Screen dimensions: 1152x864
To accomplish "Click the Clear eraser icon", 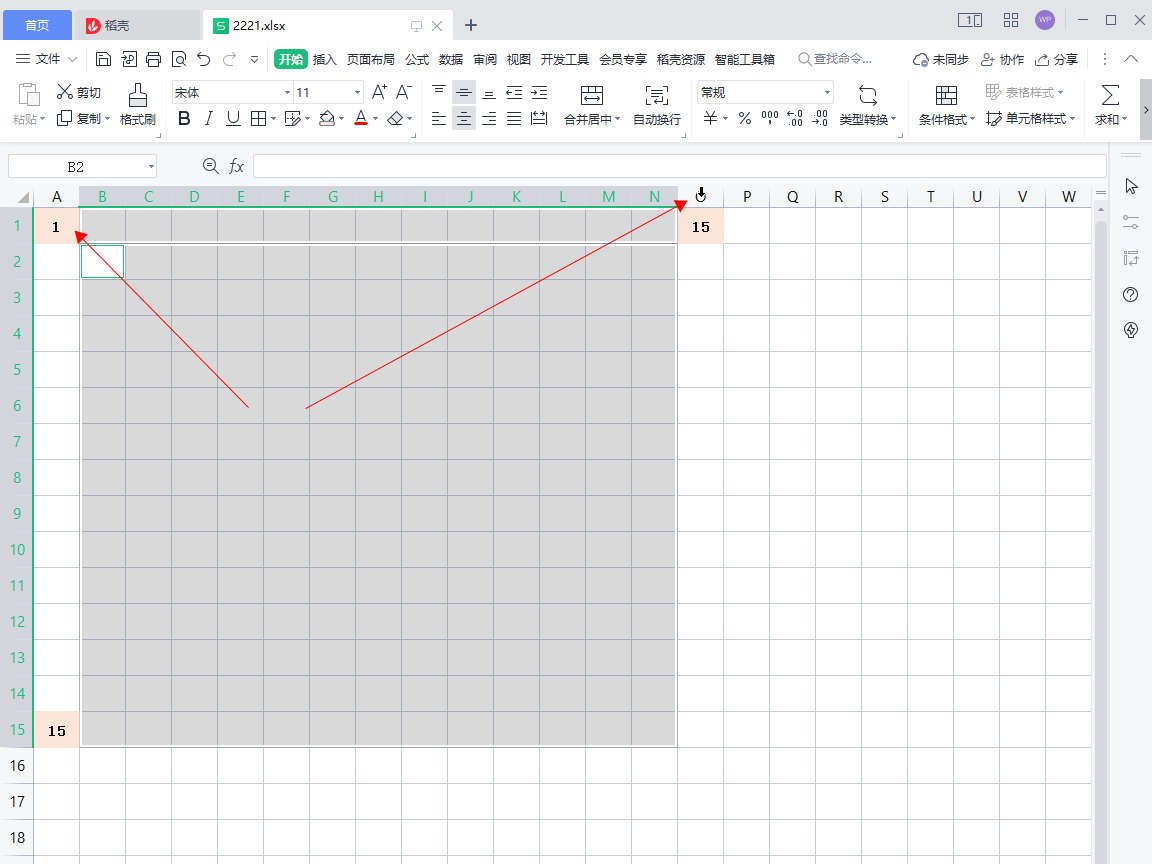I will [x=395, y=118].
